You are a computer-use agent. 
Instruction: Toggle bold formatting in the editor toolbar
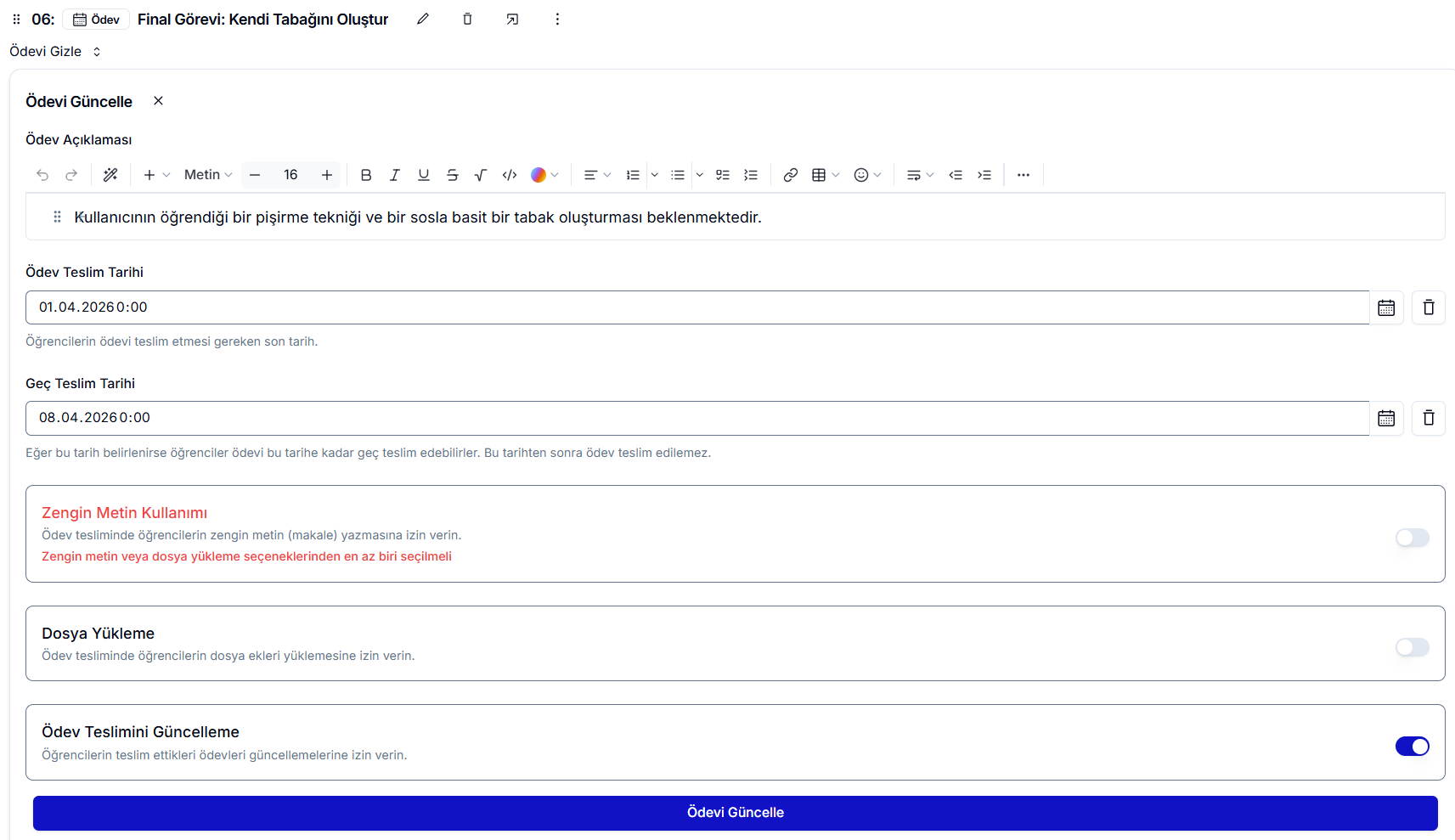click(366, 175)
